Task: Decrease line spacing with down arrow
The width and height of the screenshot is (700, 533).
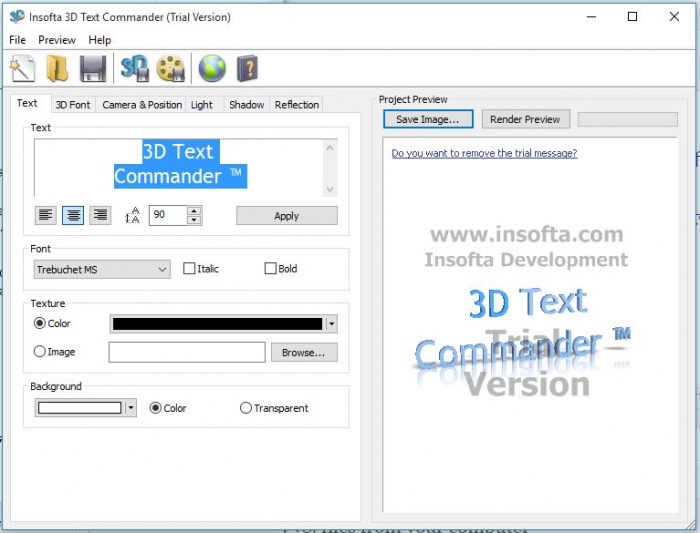Action: click(x=194, y=220)
